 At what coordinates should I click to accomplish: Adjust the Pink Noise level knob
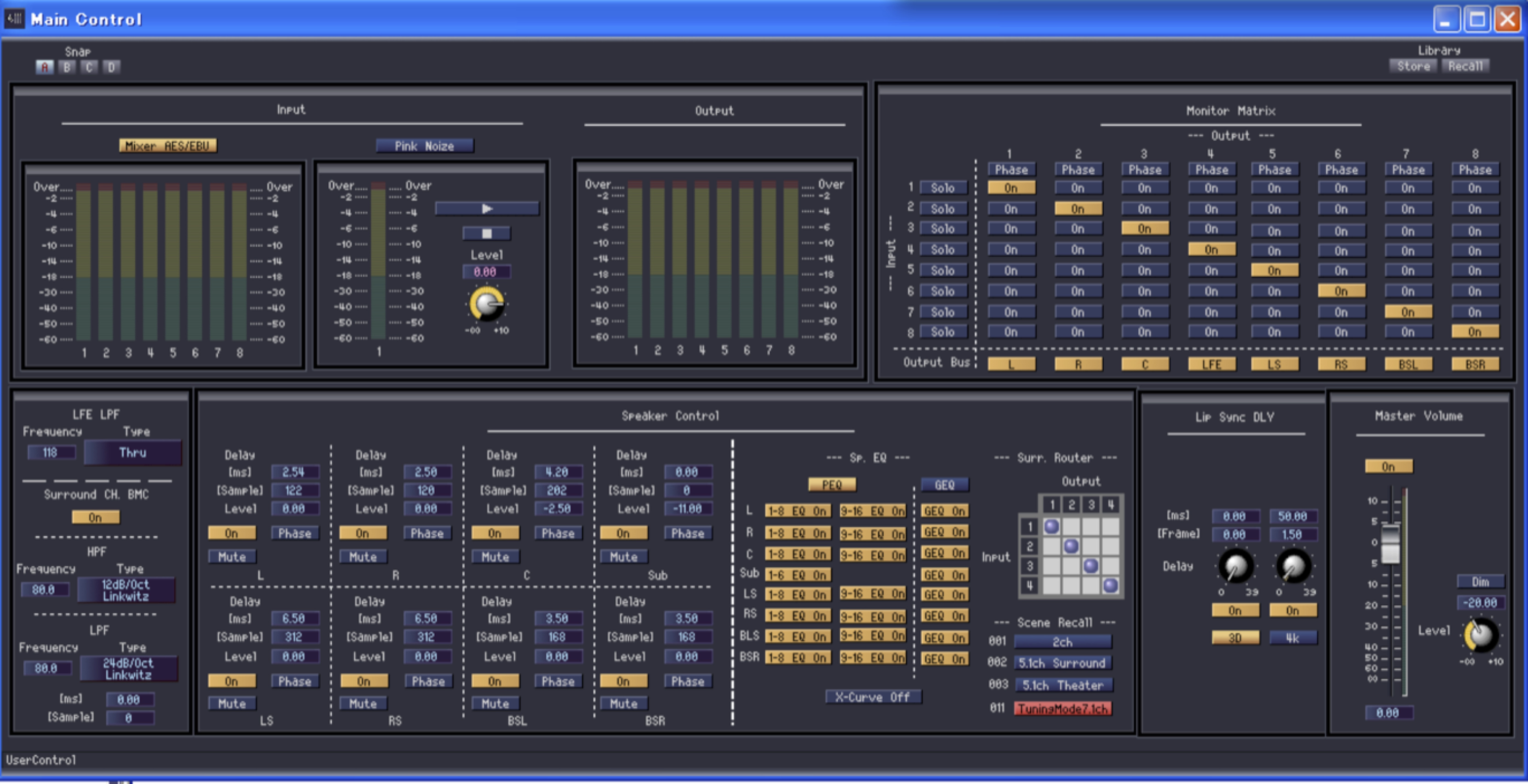pos(487,304)
